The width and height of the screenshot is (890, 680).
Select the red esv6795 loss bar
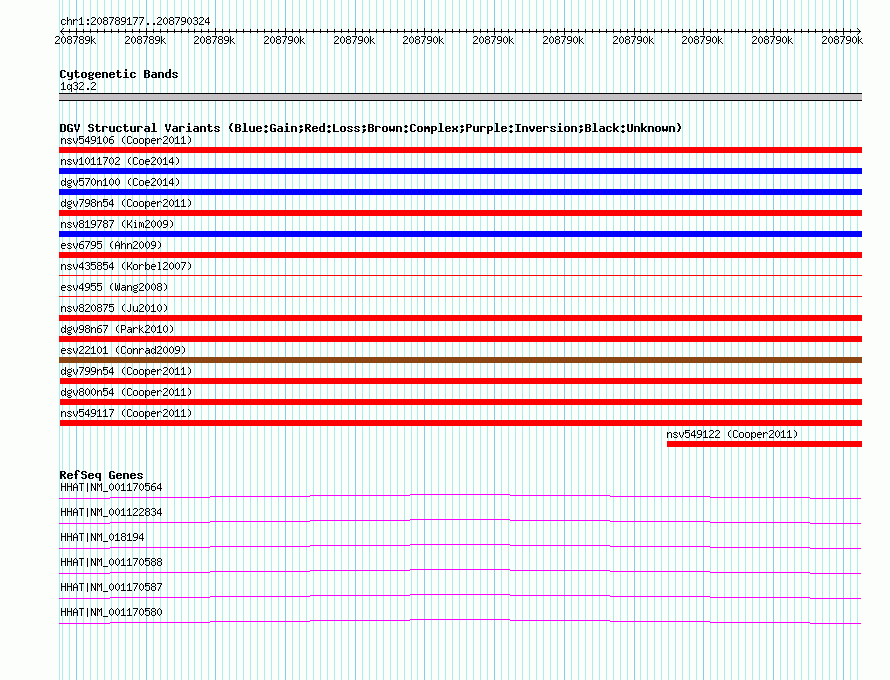point(460,255)
